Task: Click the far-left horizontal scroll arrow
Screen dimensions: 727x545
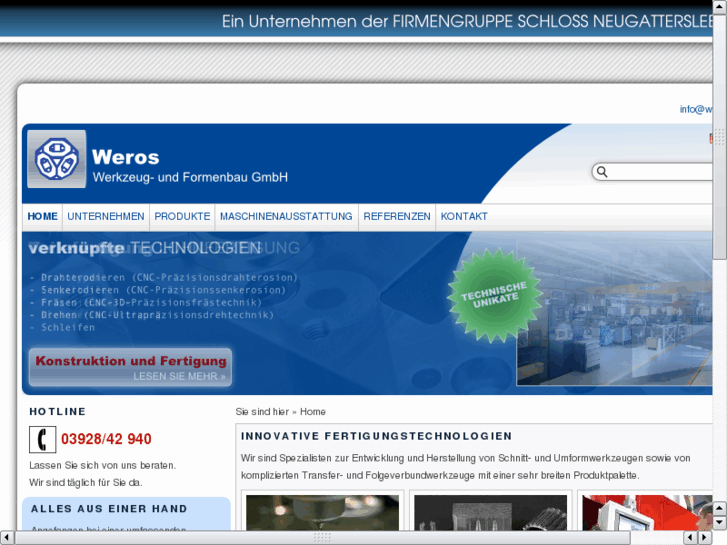Action: 6,538
